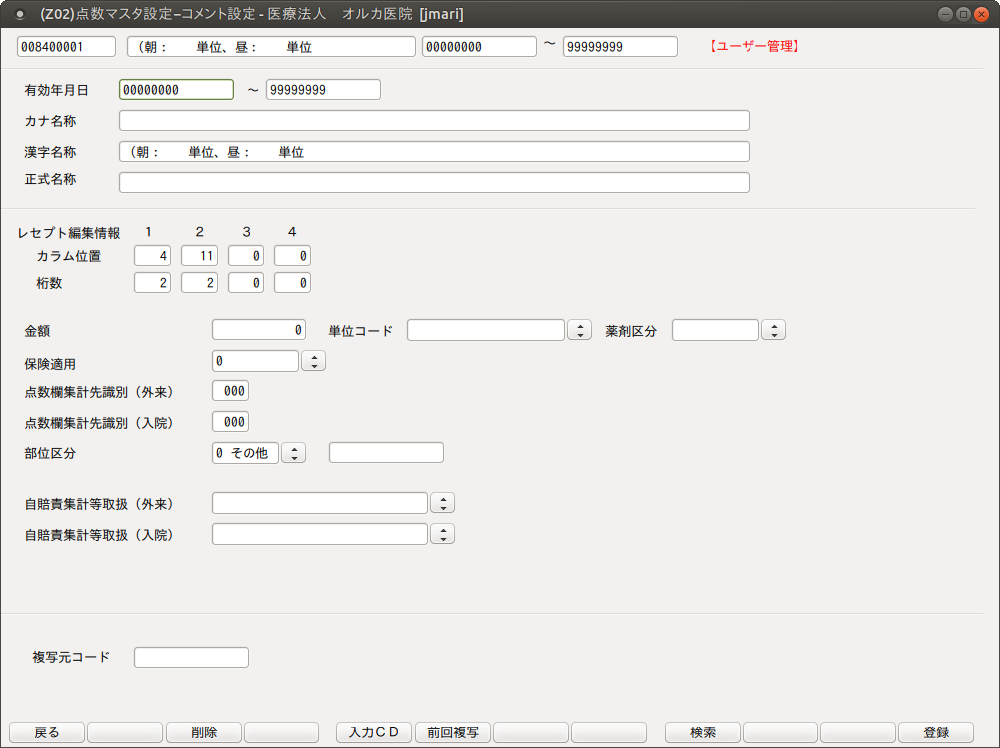Expand the 保険適用 dropdown
1000x748 pixels.
[313, 361]
